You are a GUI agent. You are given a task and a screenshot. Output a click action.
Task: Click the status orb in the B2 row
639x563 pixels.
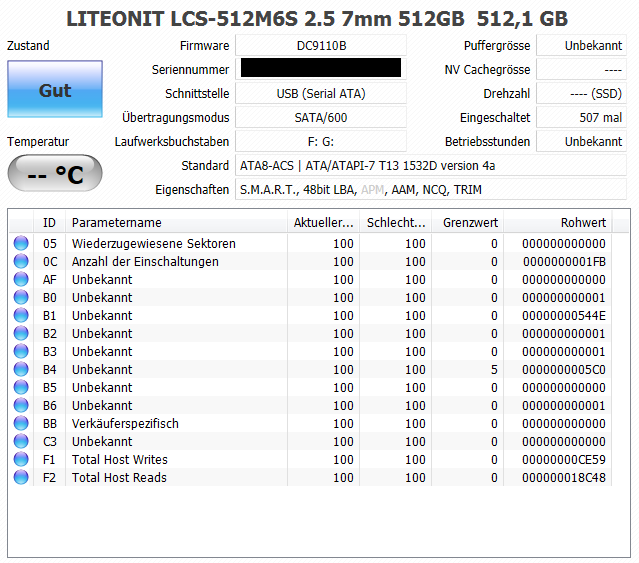[21, 333]
